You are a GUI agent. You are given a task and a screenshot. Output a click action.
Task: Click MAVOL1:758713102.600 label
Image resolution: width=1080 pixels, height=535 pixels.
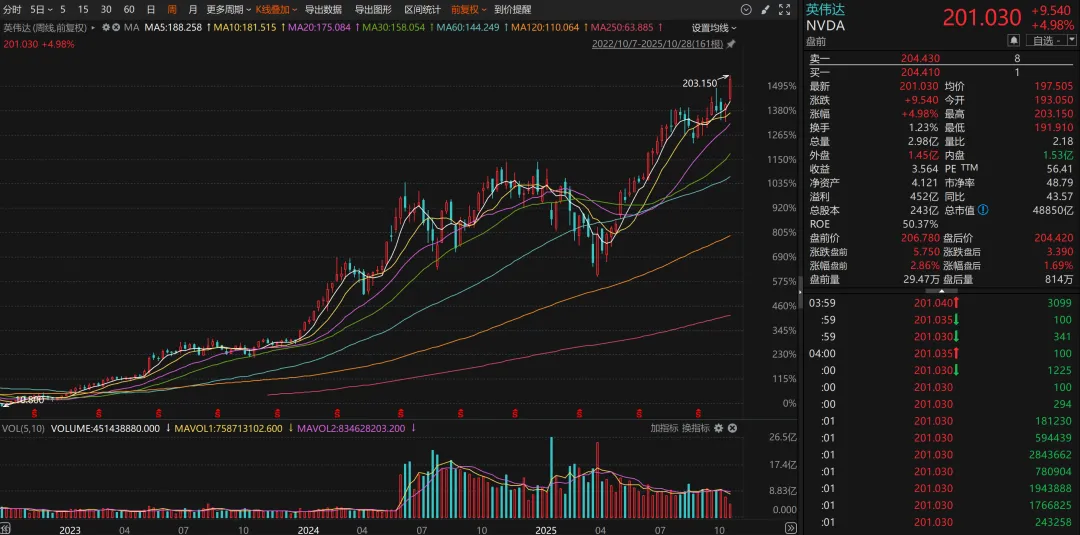231,428
